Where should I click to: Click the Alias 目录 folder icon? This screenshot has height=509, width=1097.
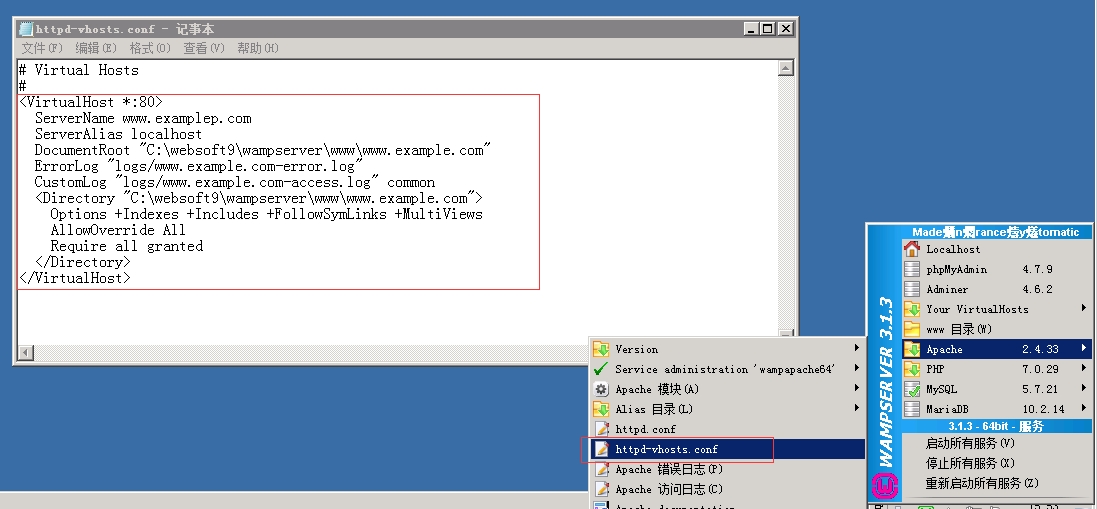601,409
